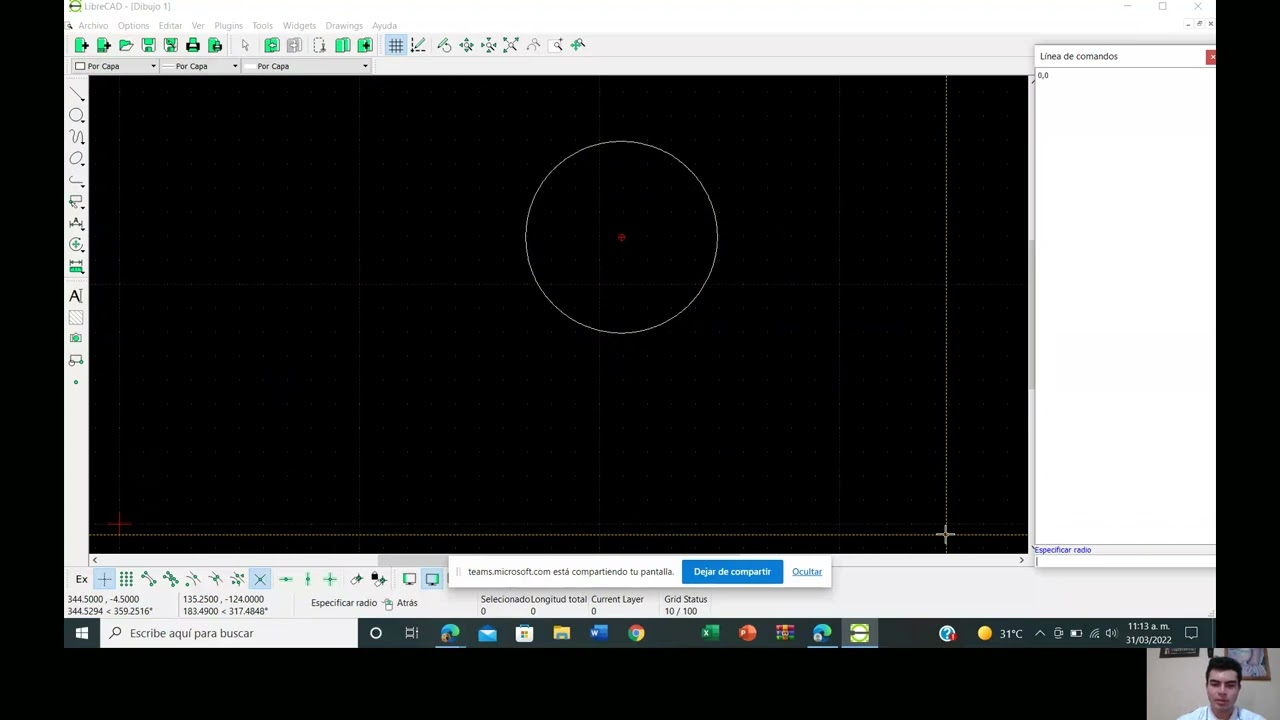Click the Ocultar link
Screen dimensions: 1280x720
pyautogui.click(x=807, y=572)
